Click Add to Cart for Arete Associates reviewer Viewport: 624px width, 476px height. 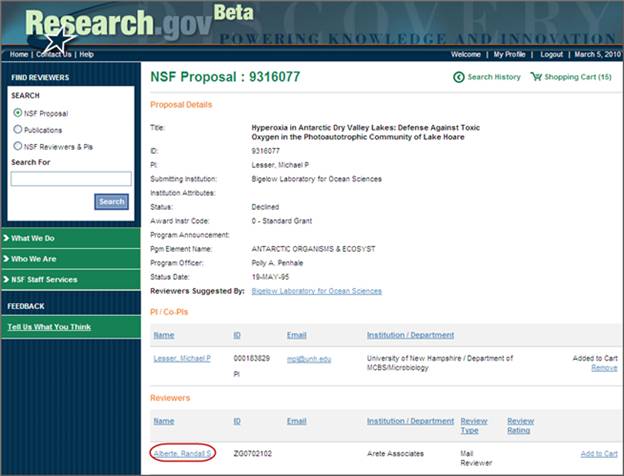tap(598, 453)
